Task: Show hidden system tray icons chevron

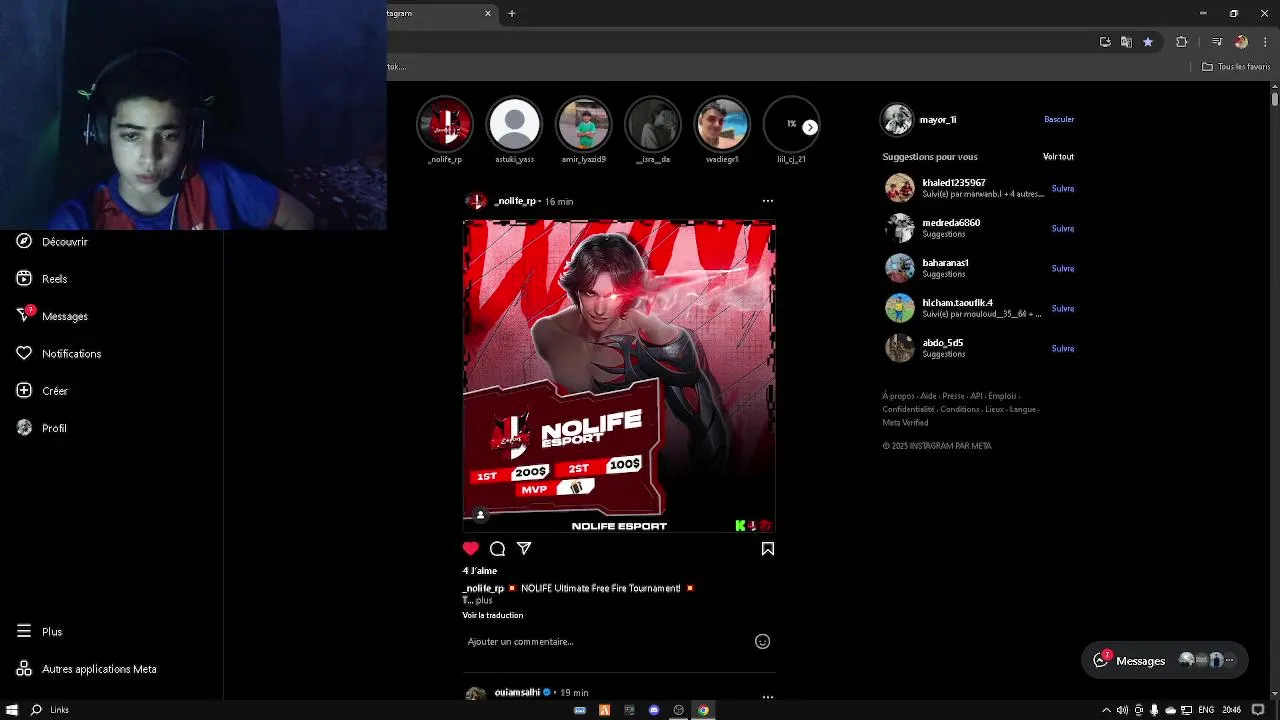Action: click(1106, 710)
